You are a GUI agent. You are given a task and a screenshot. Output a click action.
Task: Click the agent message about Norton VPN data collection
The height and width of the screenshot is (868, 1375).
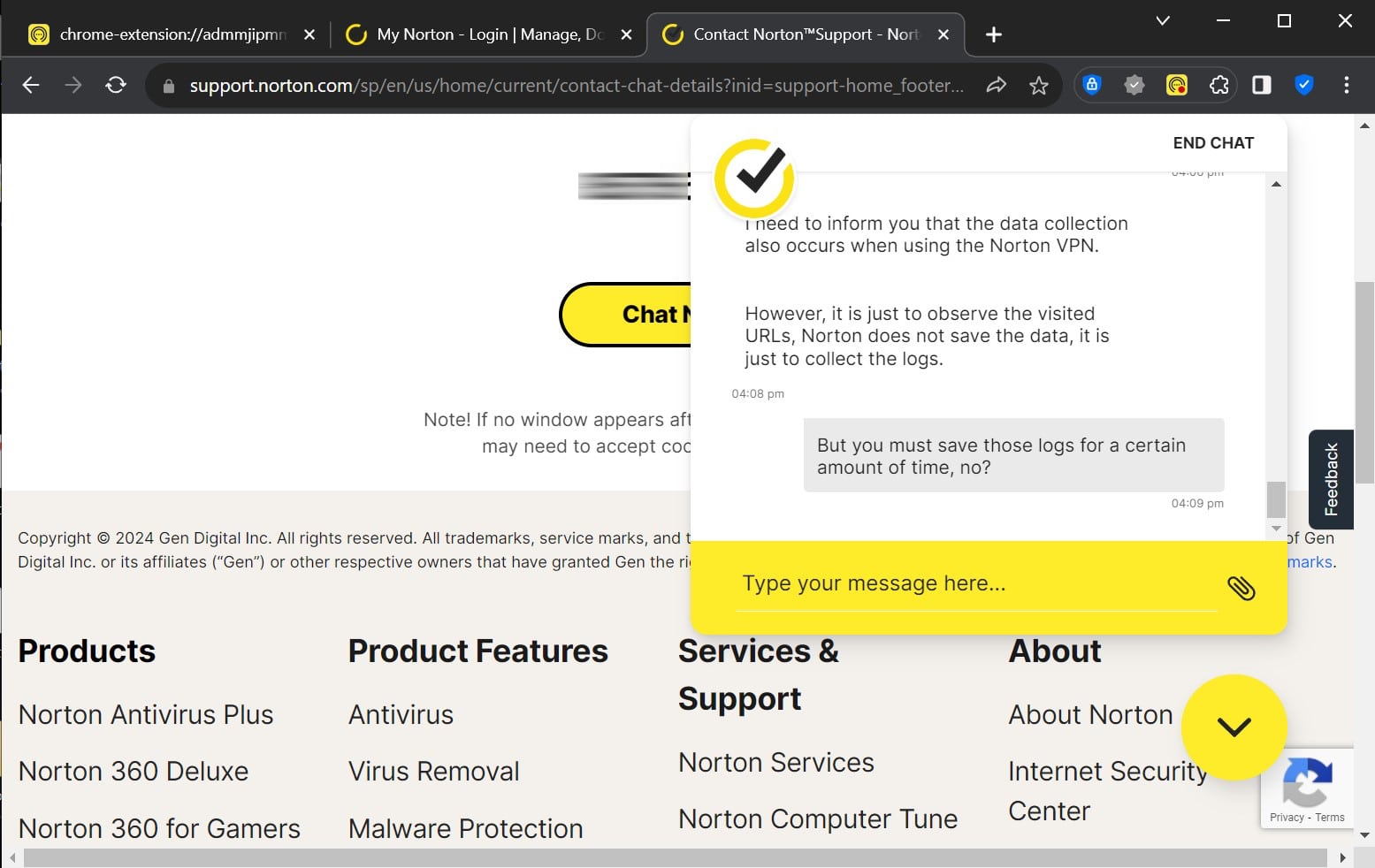936,234
